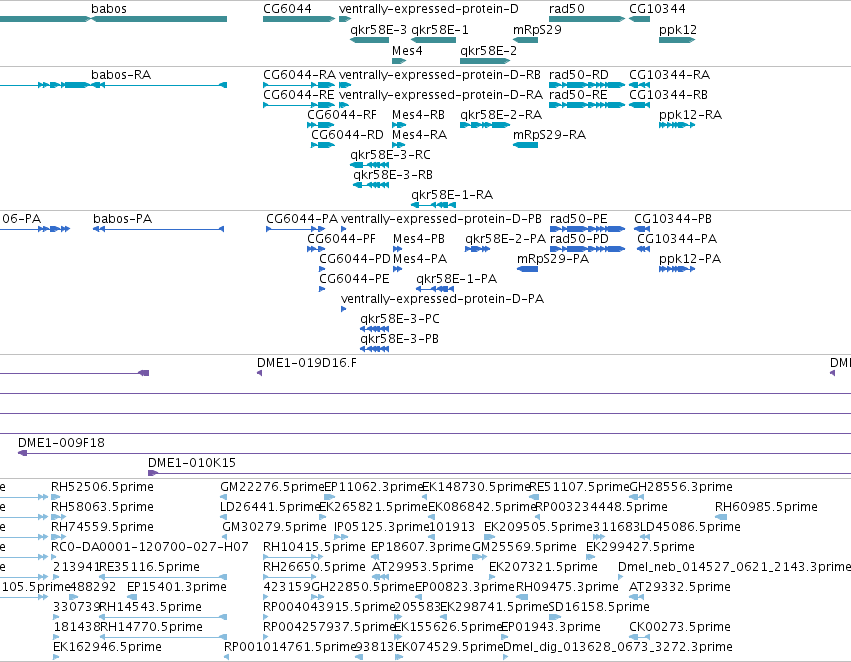
Task: Click the Mes4-PB protein label
Action: point(419,239)
